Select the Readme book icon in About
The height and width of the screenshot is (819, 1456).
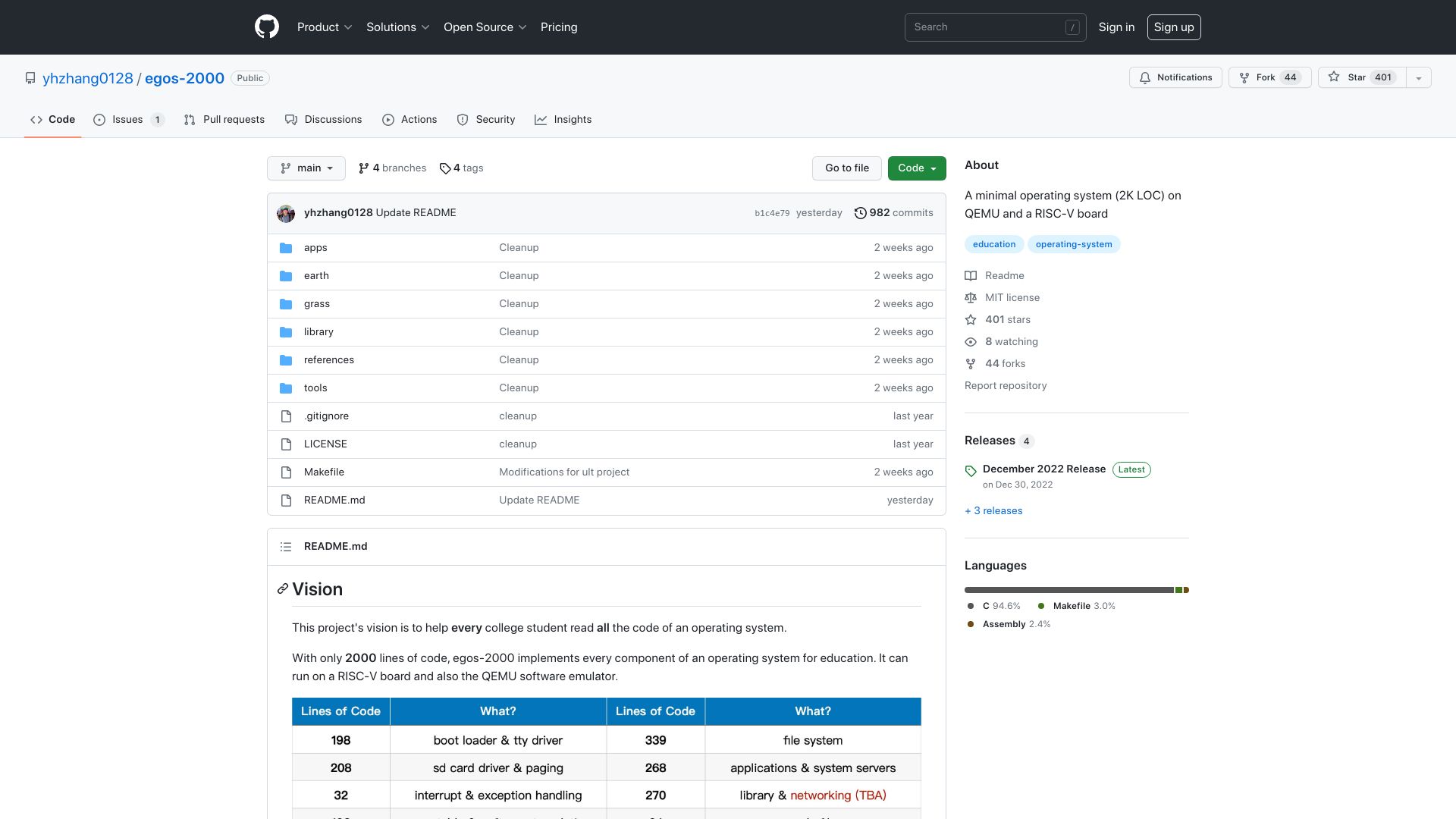(x=971, y=276)
